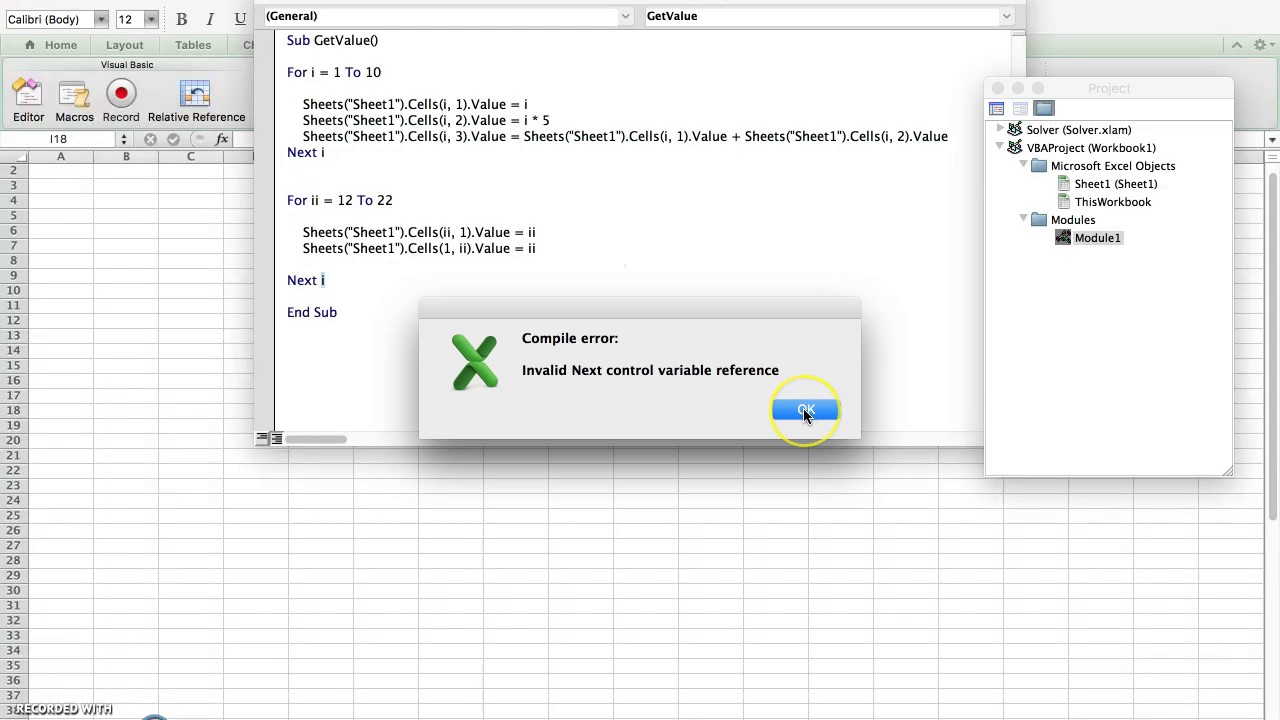Click the Name Box showing I18
This screenshot has width=1280, height=720.
(x=58, y=139)
